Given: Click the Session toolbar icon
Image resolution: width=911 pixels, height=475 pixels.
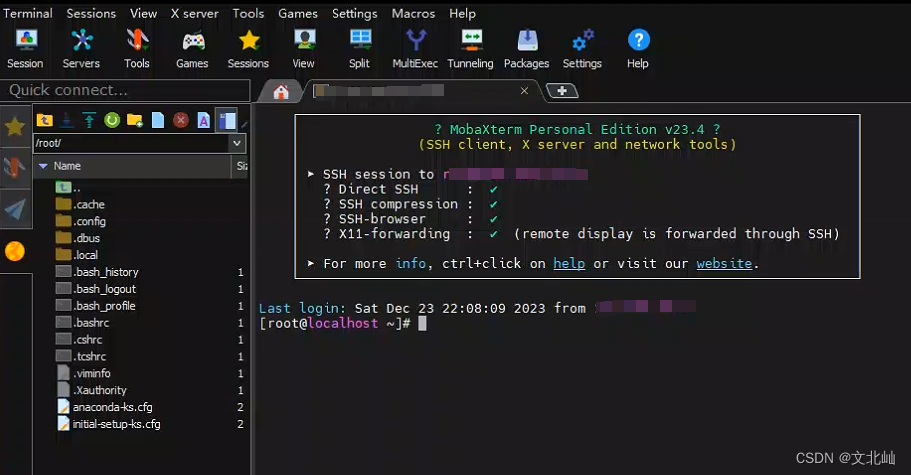Looking at the screenshot, I should (x=25, y=49).
